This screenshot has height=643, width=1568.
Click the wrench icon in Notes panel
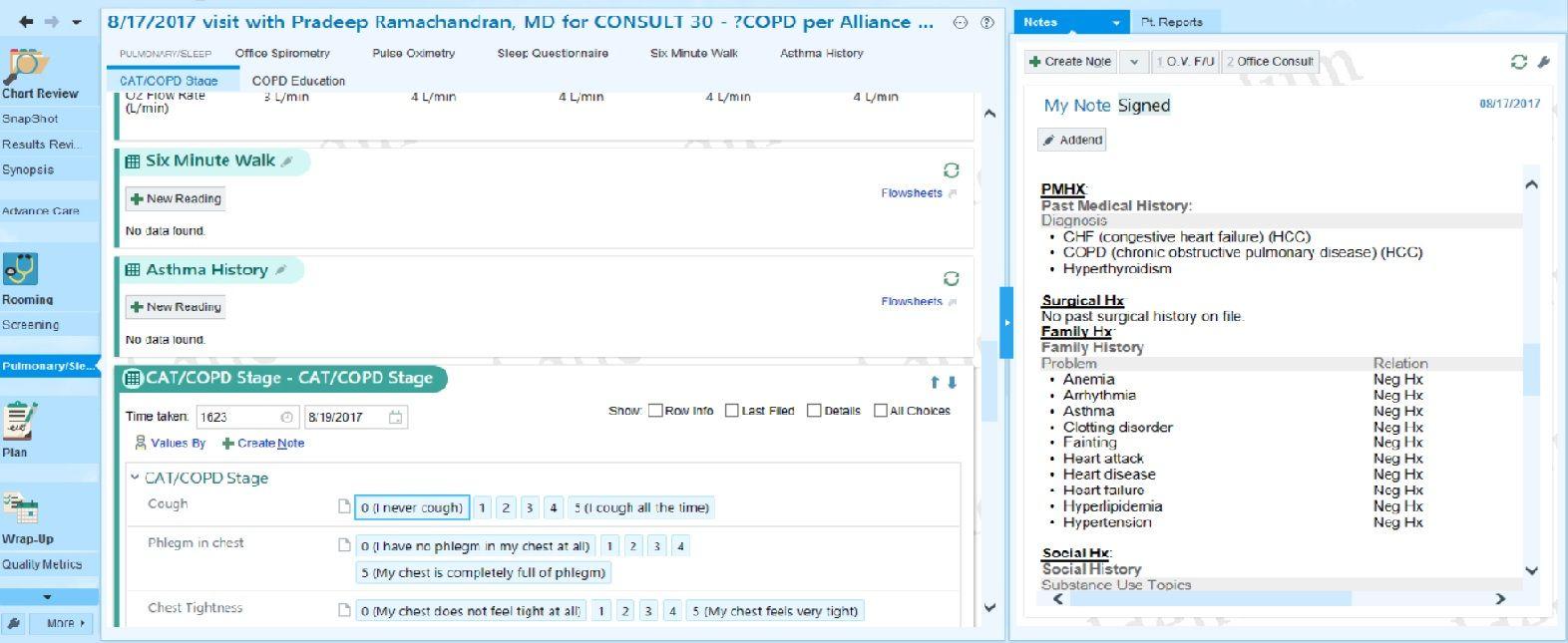tap(1543, 62)
